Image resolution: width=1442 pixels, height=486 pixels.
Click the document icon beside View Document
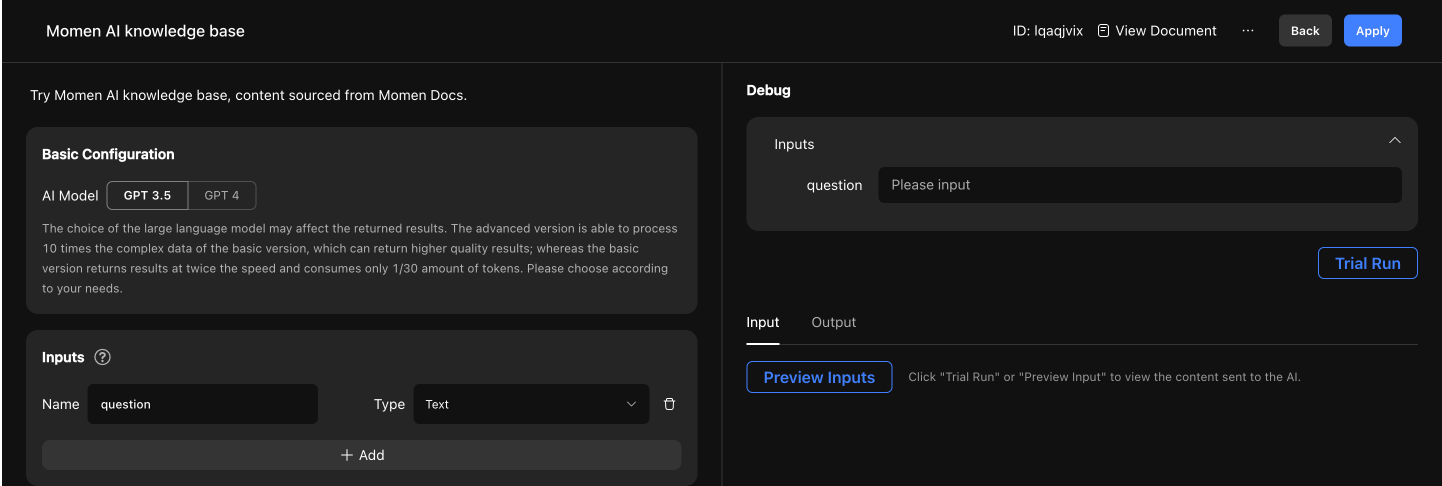pos(1104,31)
